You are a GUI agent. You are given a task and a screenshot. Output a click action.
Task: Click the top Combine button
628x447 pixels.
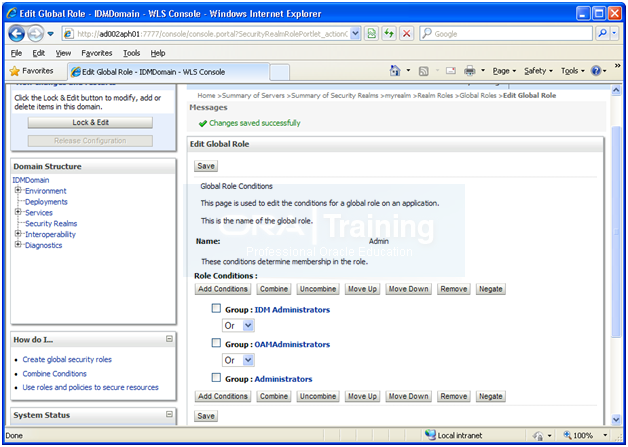pos(274,289)
